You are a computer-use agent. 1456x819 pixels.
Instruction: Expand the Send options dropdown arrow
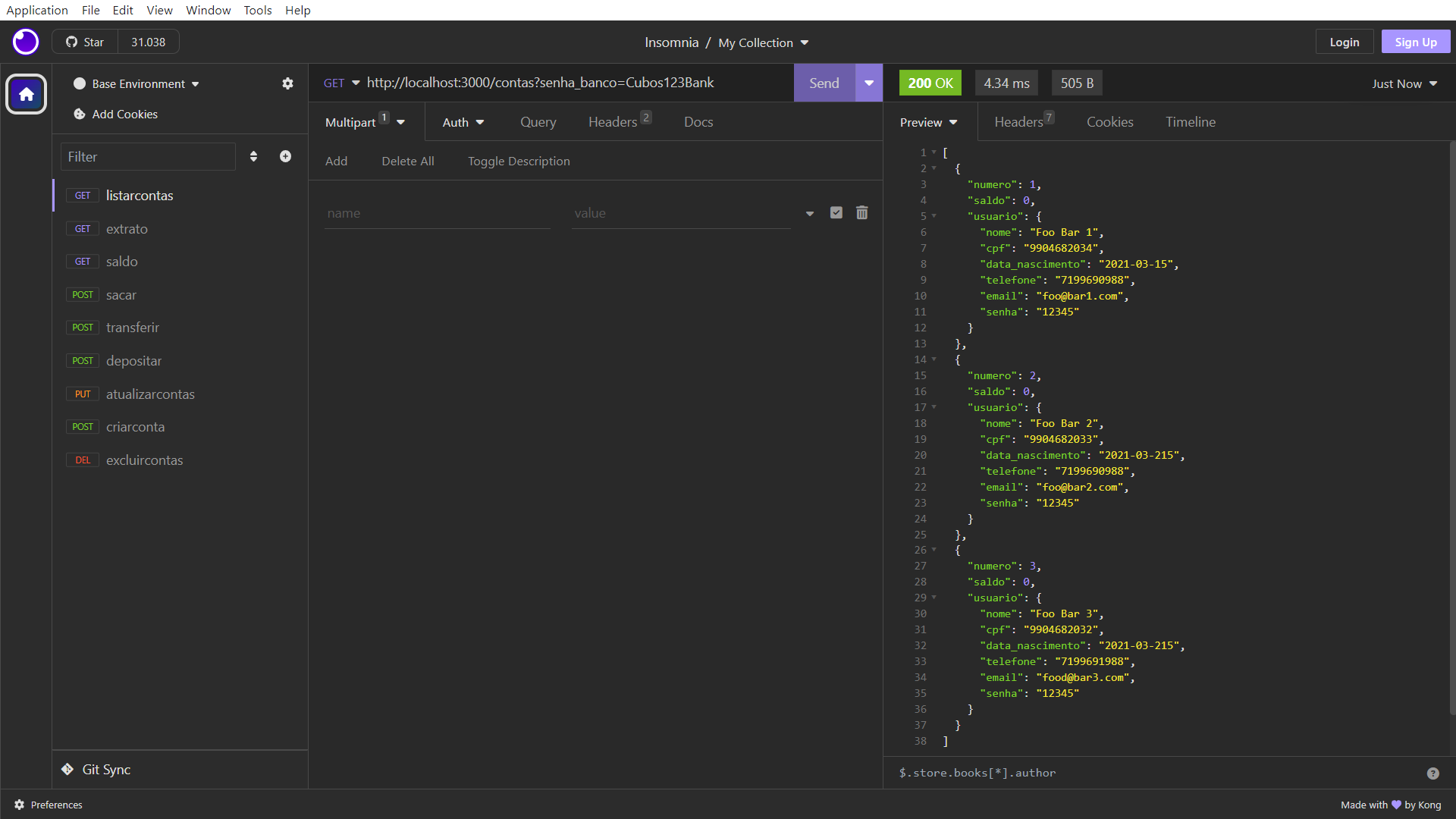click(x=869, y=83)
